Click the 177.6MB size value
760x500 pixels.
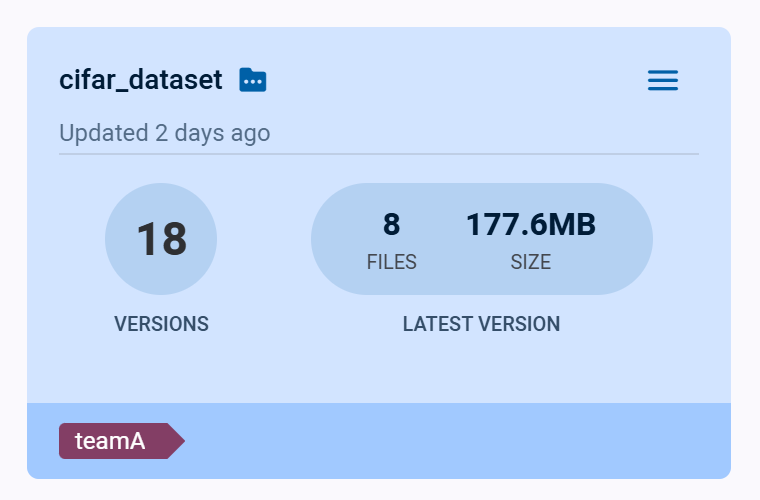pos(530,225)
